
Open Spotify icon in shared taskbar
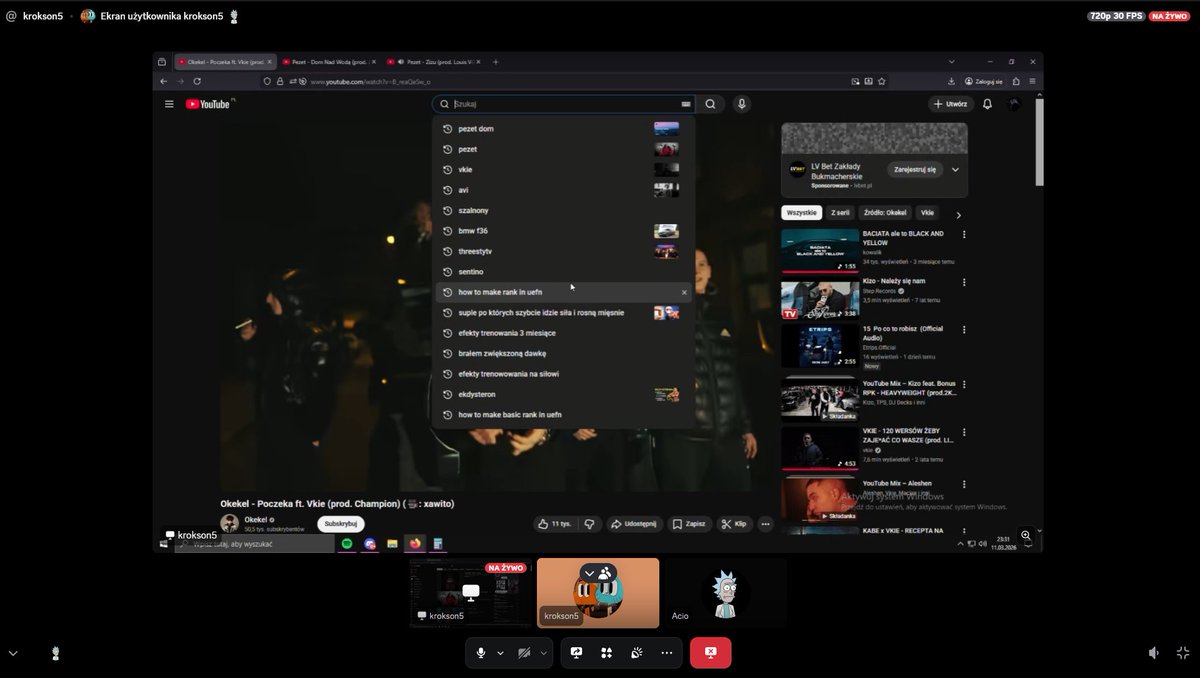(x=347, y=543)
